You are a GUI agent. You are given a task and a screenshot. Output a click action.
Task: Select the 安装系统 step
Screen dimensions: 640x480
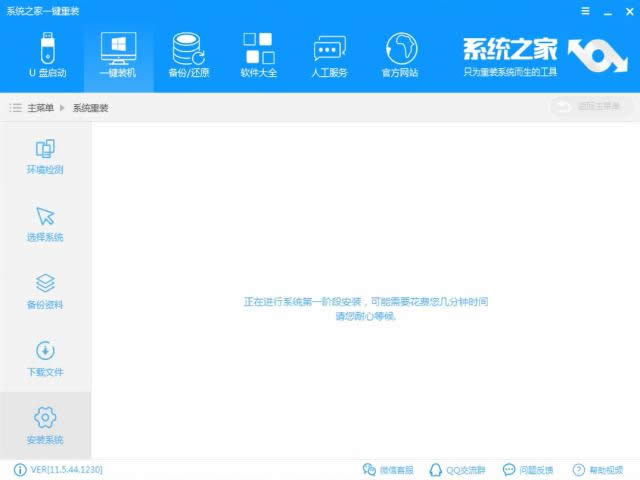(45, 425)
